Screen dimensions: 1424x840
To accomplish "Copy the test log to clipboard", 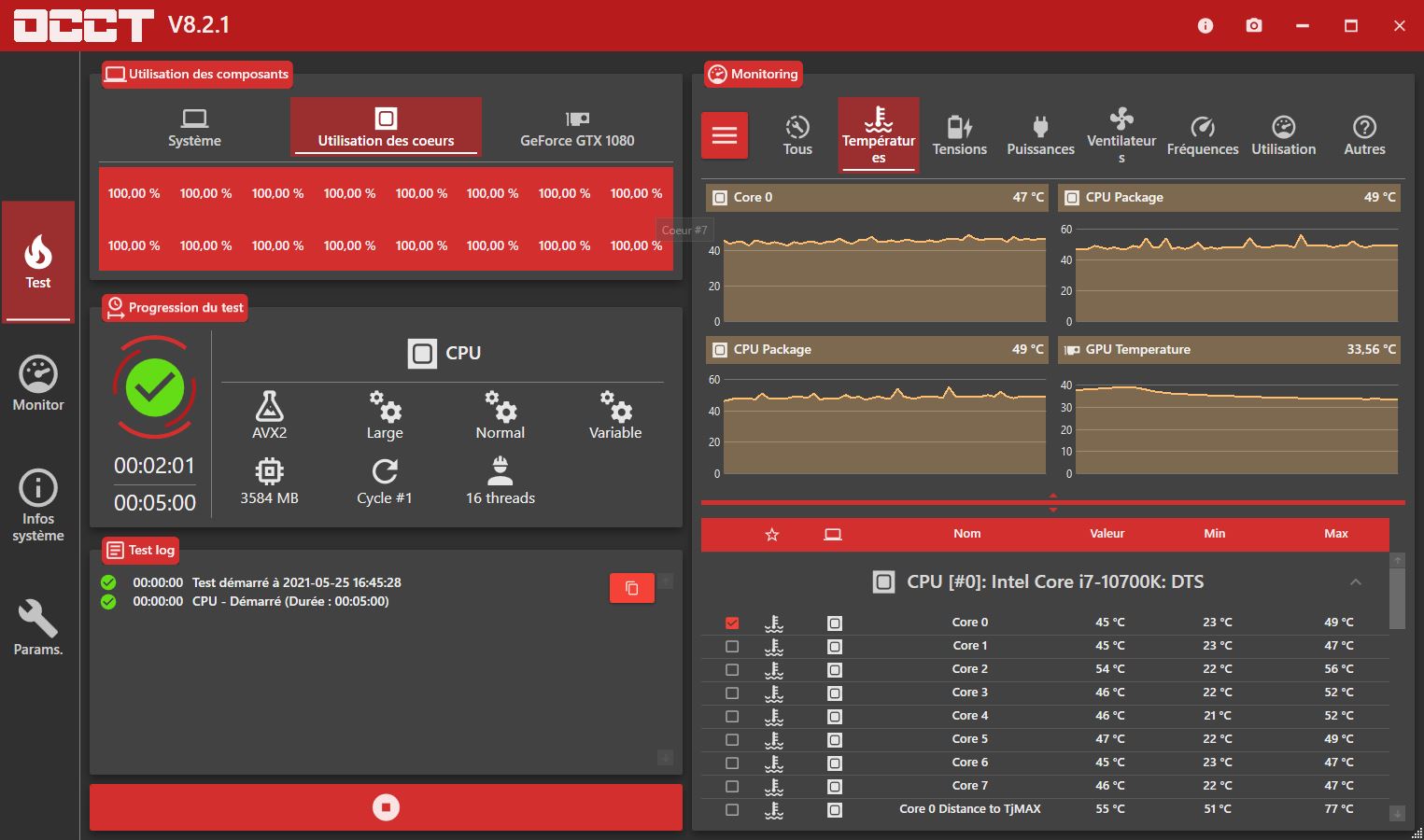I will tap(631, 588).
